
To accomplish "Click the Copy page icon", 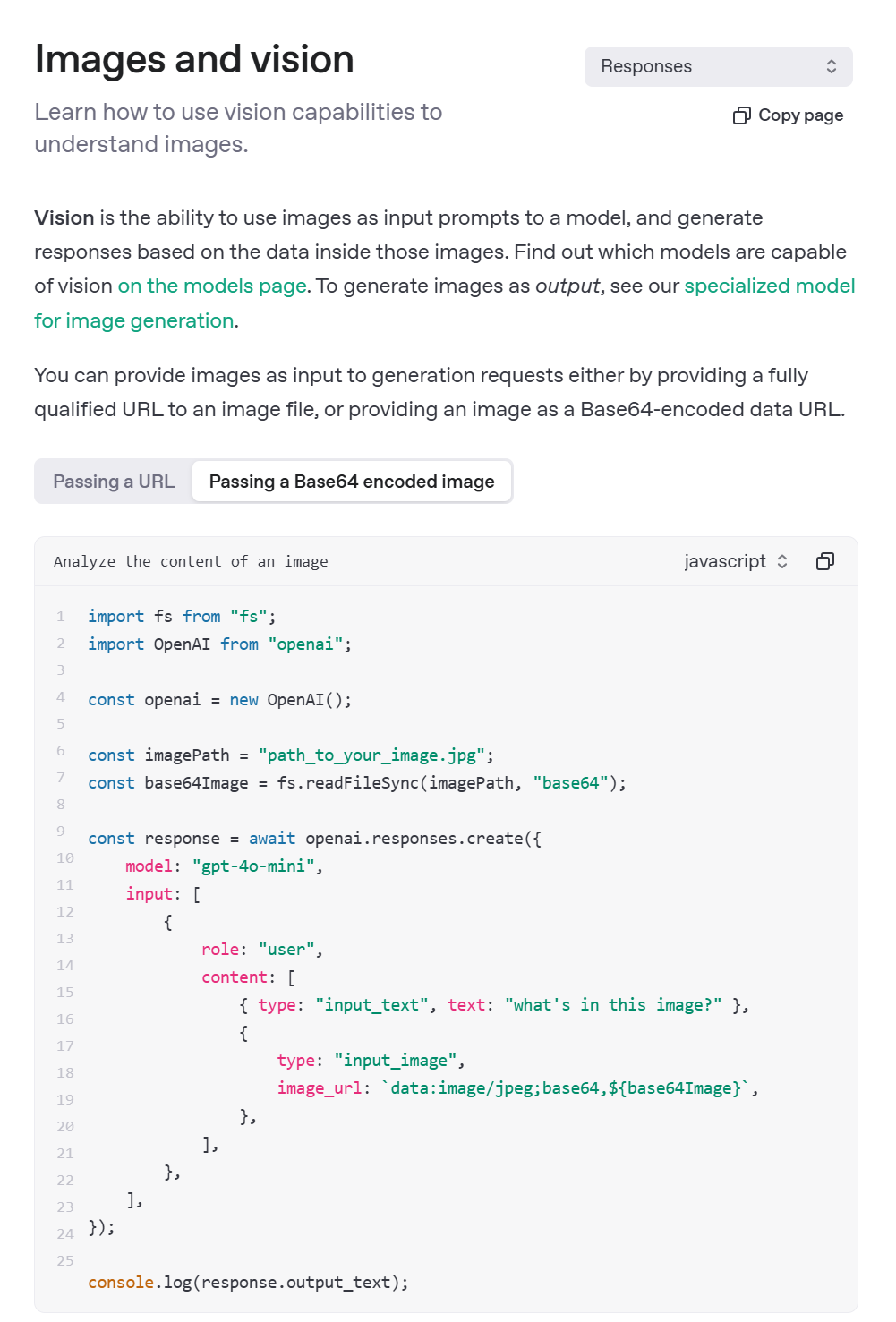I will [741, 115].
